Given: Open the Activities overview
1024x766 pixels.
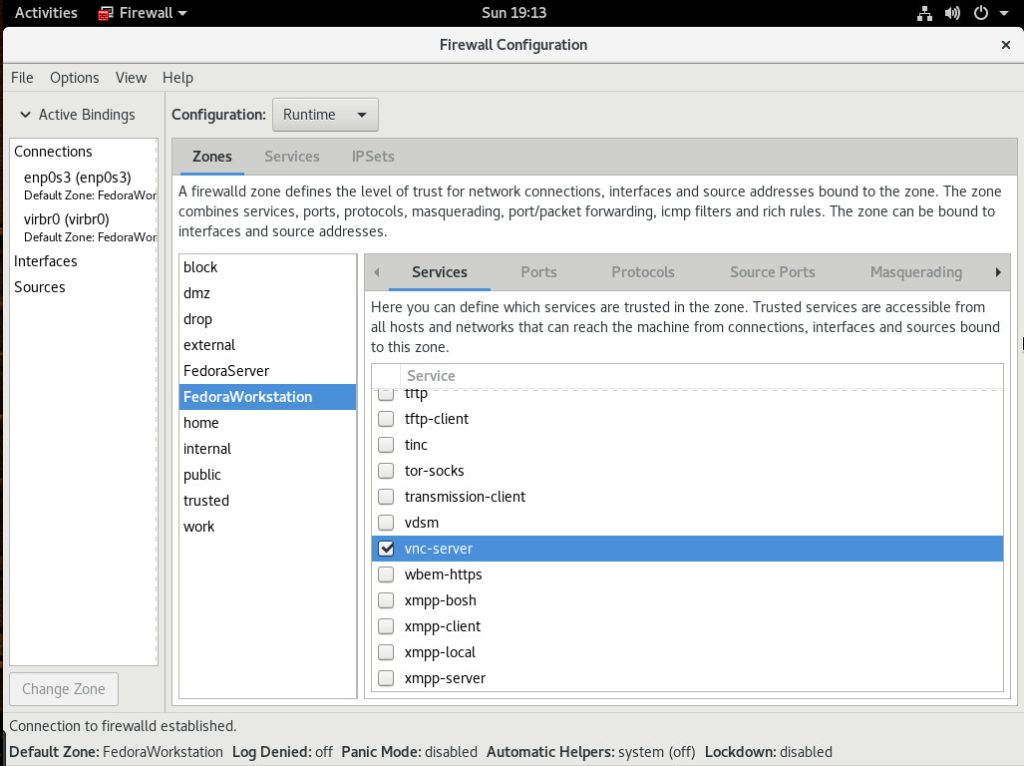Looking at the screenshot, I should pos(46,13).
